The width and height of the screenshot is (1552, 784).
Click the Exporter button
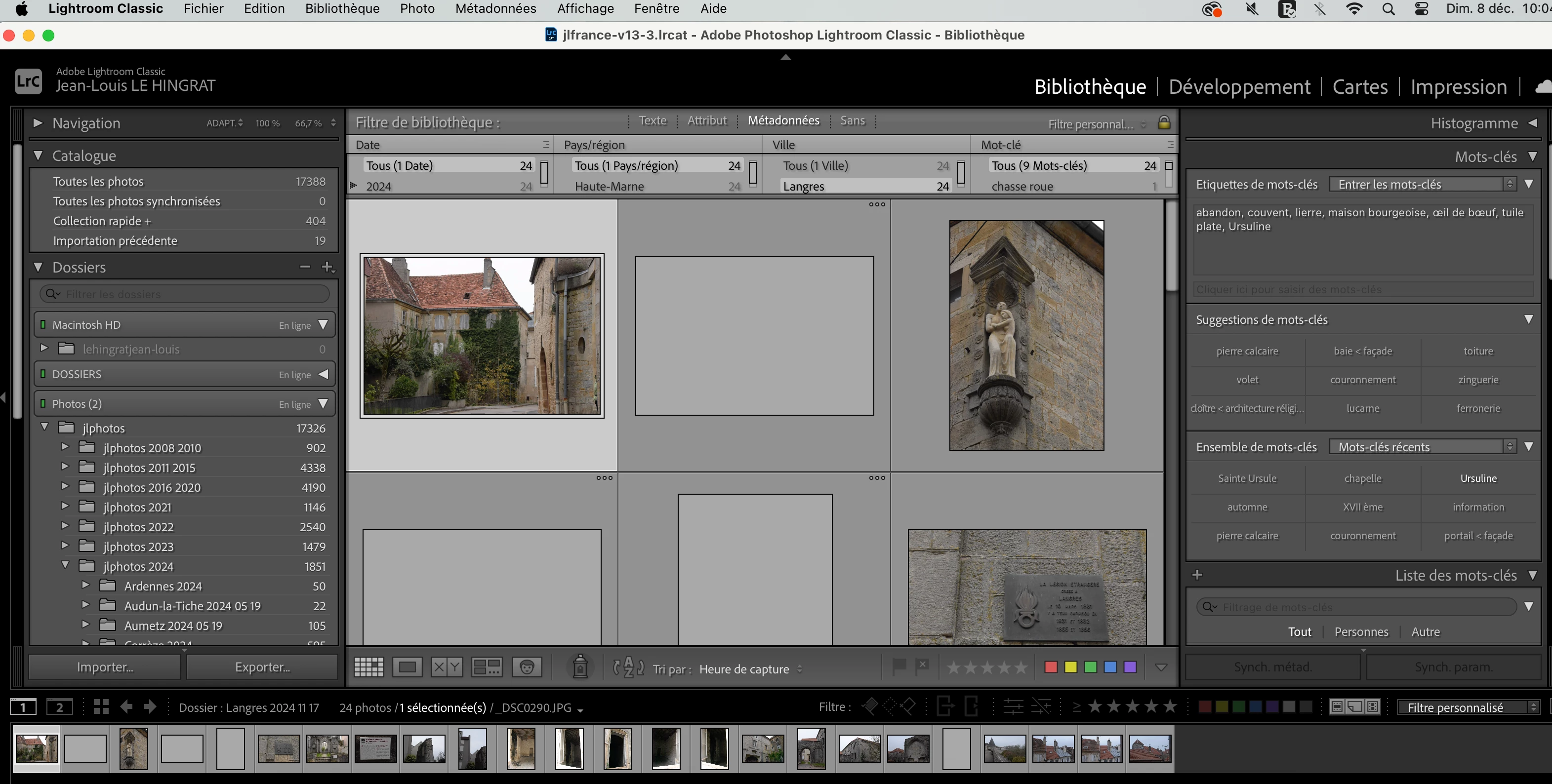(x=262, y=666)
